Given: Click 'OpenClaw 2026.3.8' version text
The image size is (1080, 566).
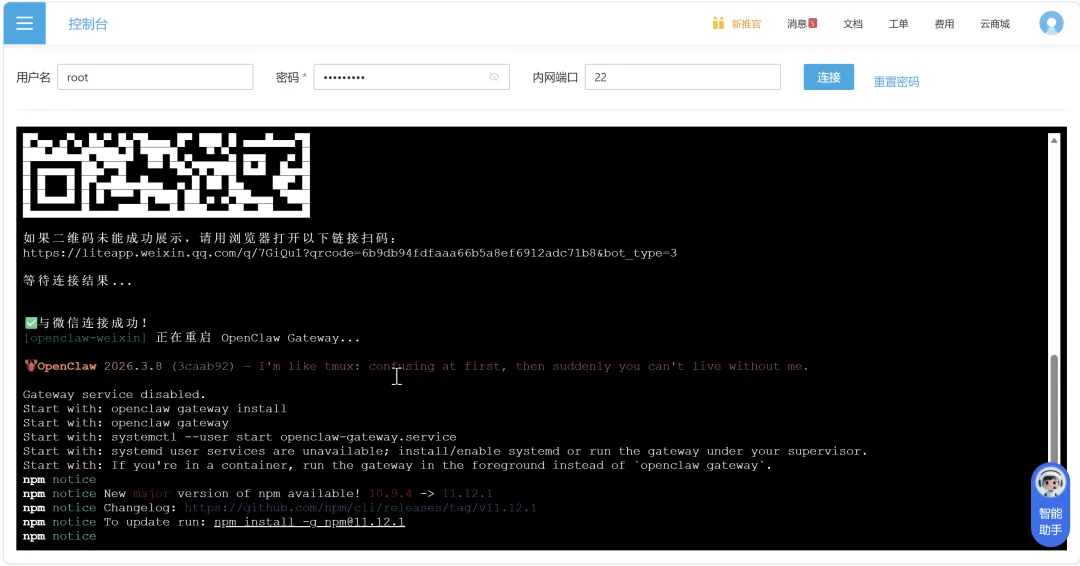Looking at the screenshot, I should (x=100, y=366).
